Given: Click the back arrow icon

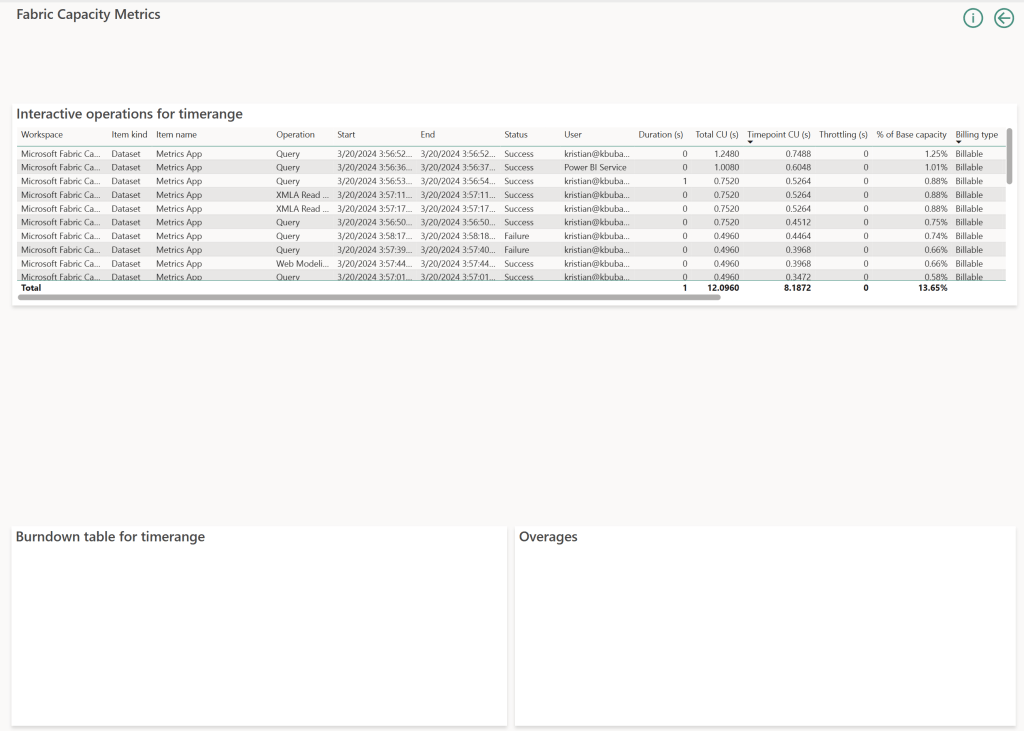Looking at the screenshot, I should 1004,18.
